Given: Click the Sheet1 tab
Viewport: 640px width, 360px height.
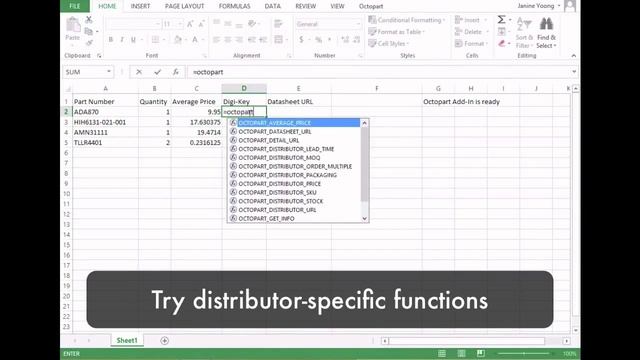Looking at the screenshot, I should click(127, 340).
